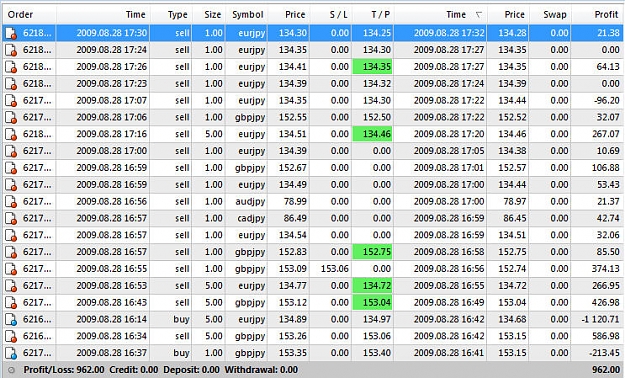Click the profit value -1 120.71
625x378 pixels.
point(600,320)
